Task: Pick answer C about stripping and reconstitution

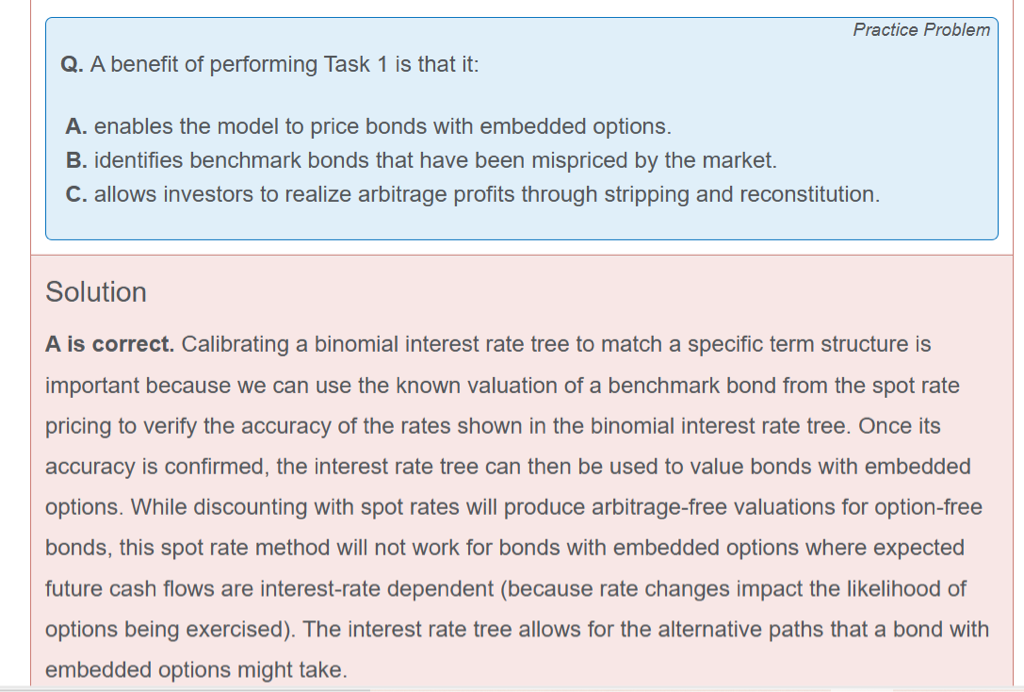Action: coord(472,194)
